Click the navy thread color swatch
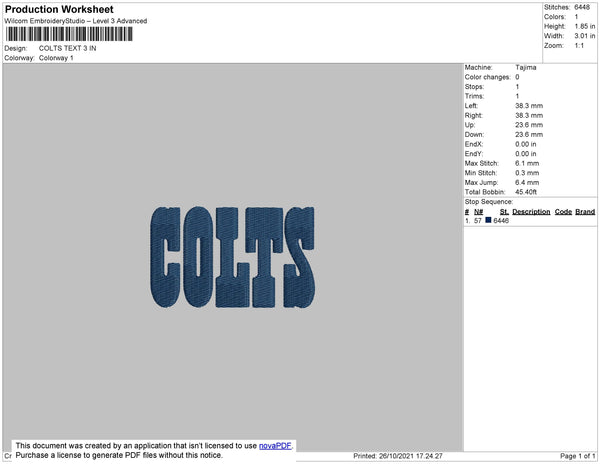 (x=488, y=220)
